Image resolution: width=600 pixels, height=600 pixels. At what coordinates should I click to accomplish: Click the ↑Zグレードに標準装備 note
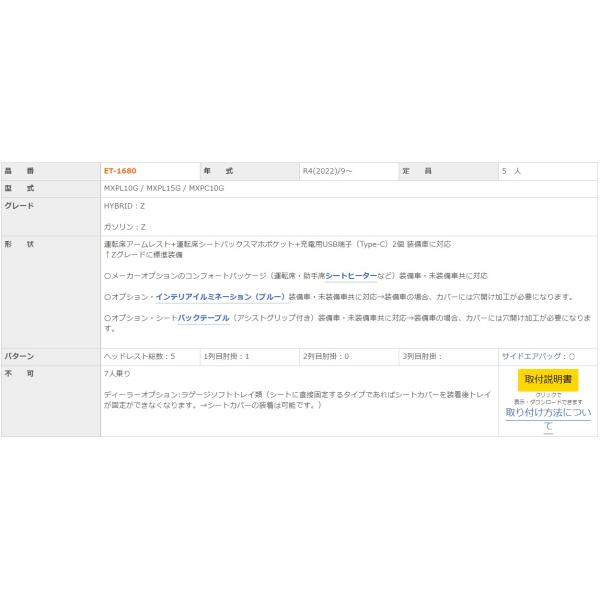[143, 254]
